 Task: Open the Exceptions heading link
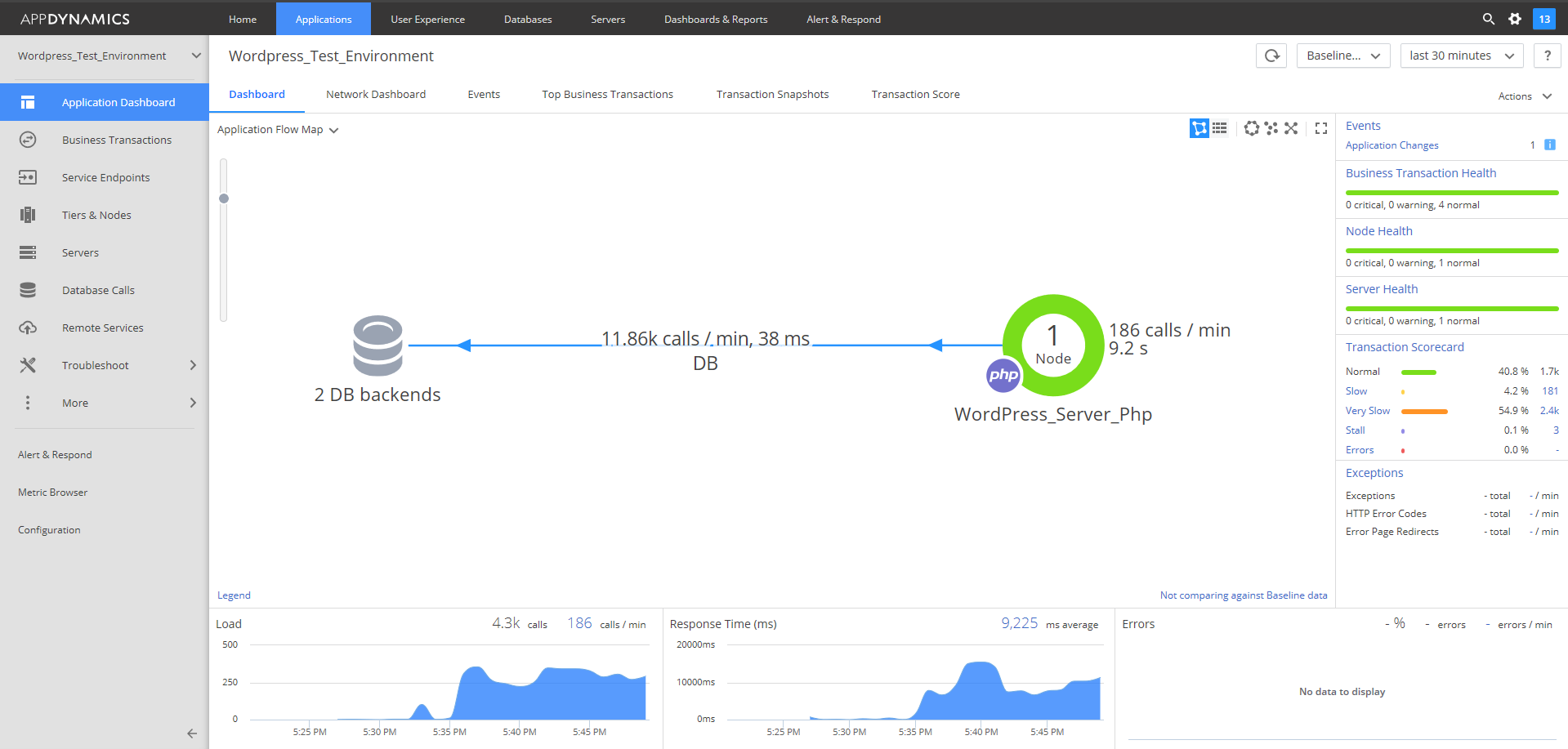click(1374, 473)
